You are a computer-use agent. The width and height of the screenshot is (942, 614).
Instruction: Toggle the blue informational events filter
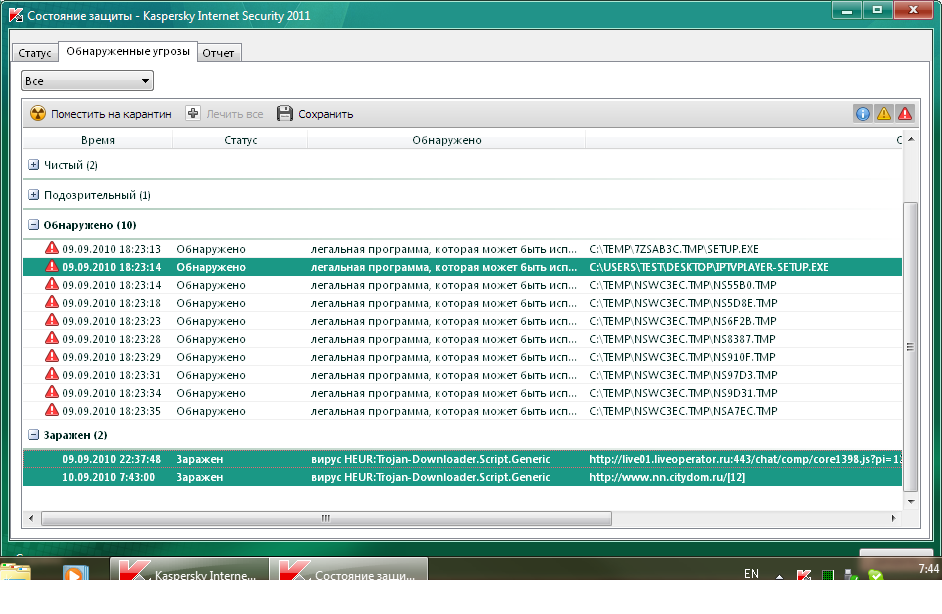pyautogui.click(x=862, y=114)
